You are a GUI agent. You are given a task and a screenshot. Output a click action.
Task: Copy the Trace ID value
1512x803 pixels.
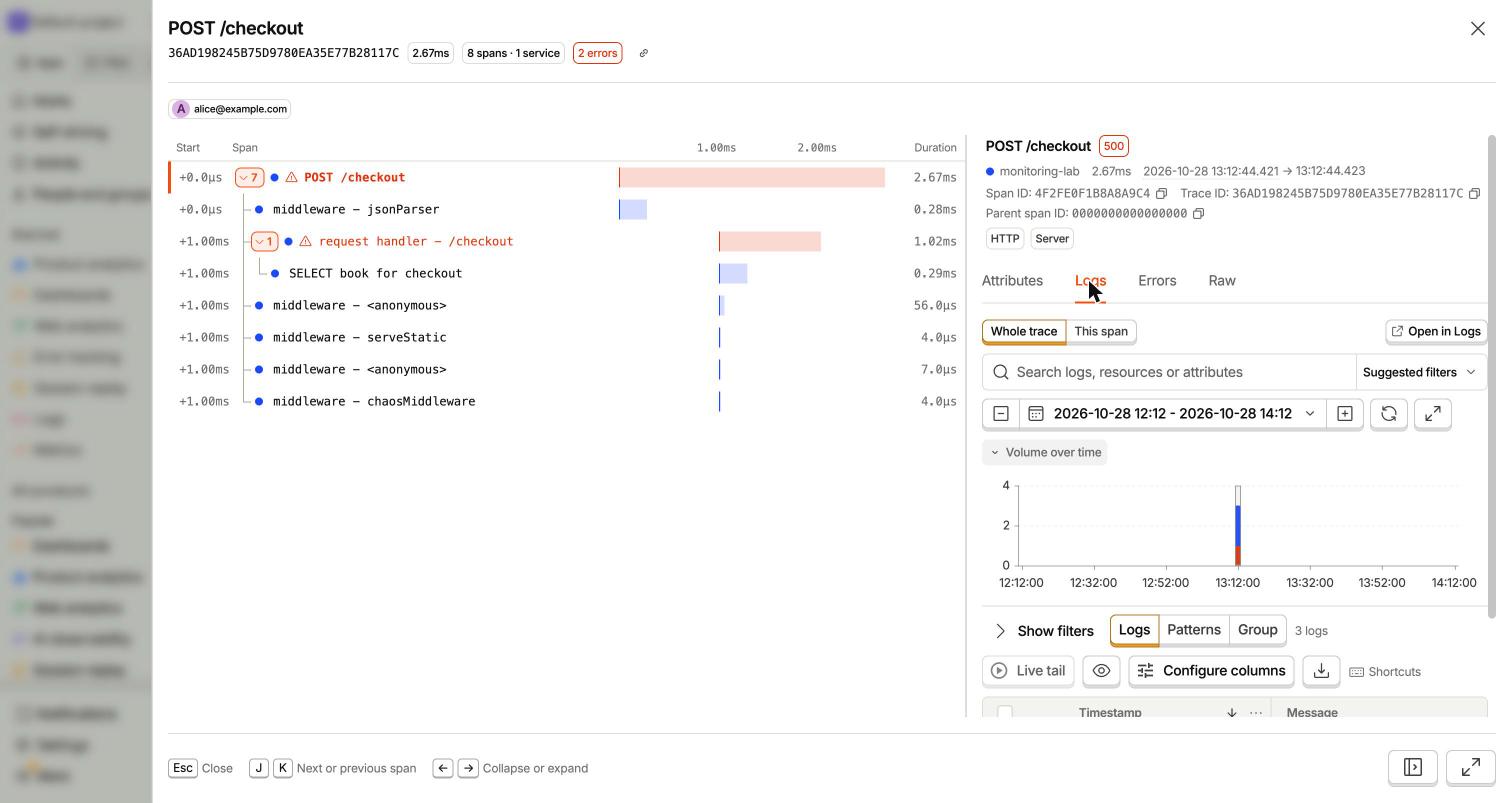(x=1474, y=193)
